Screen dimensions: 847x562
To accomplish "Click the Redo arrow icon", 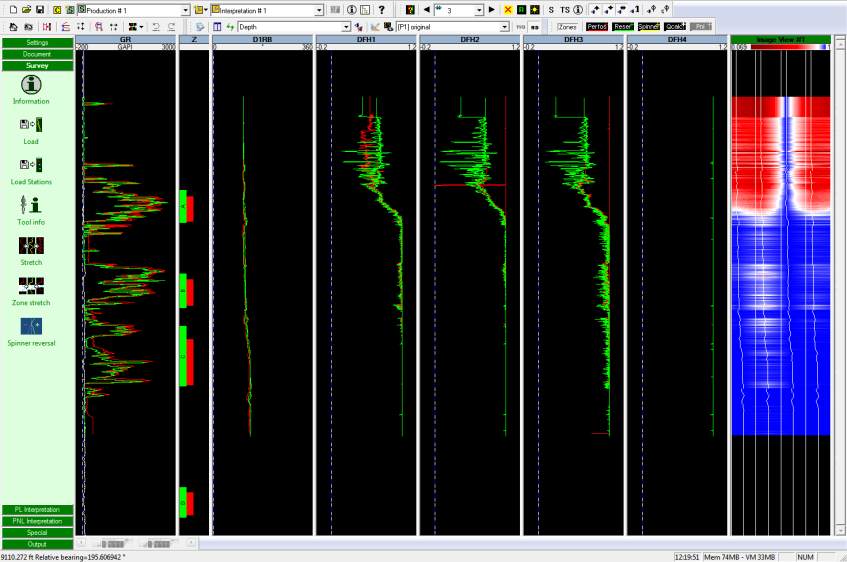I will tap(171, 26).
